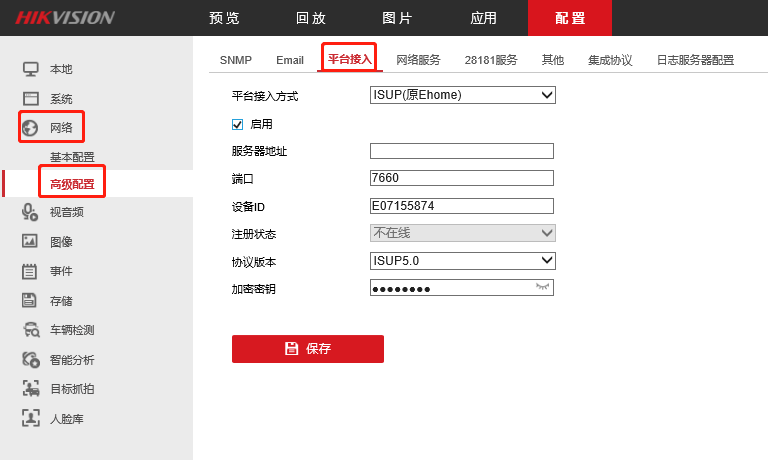Viewport: 768px width, 460px height.
Task: Click the microphone icon beside 视音频
Action: tap(30, 212)
